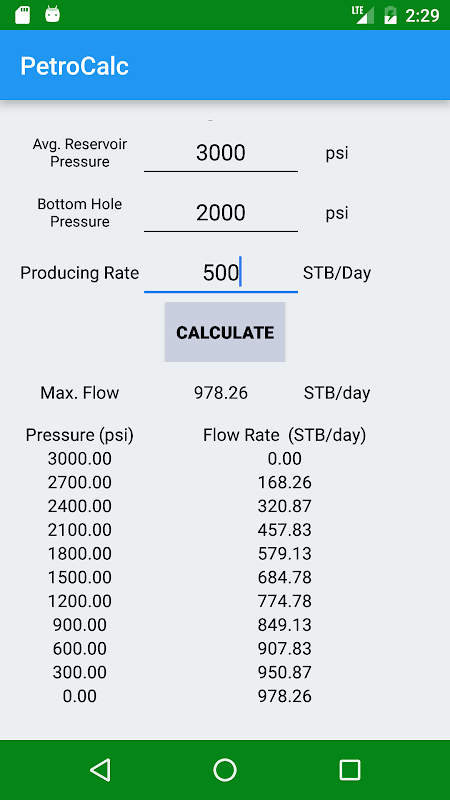The height and width of the screenshot is (800, 450).
Task: Select the 2100.00 pressure row
Action: 80,530
